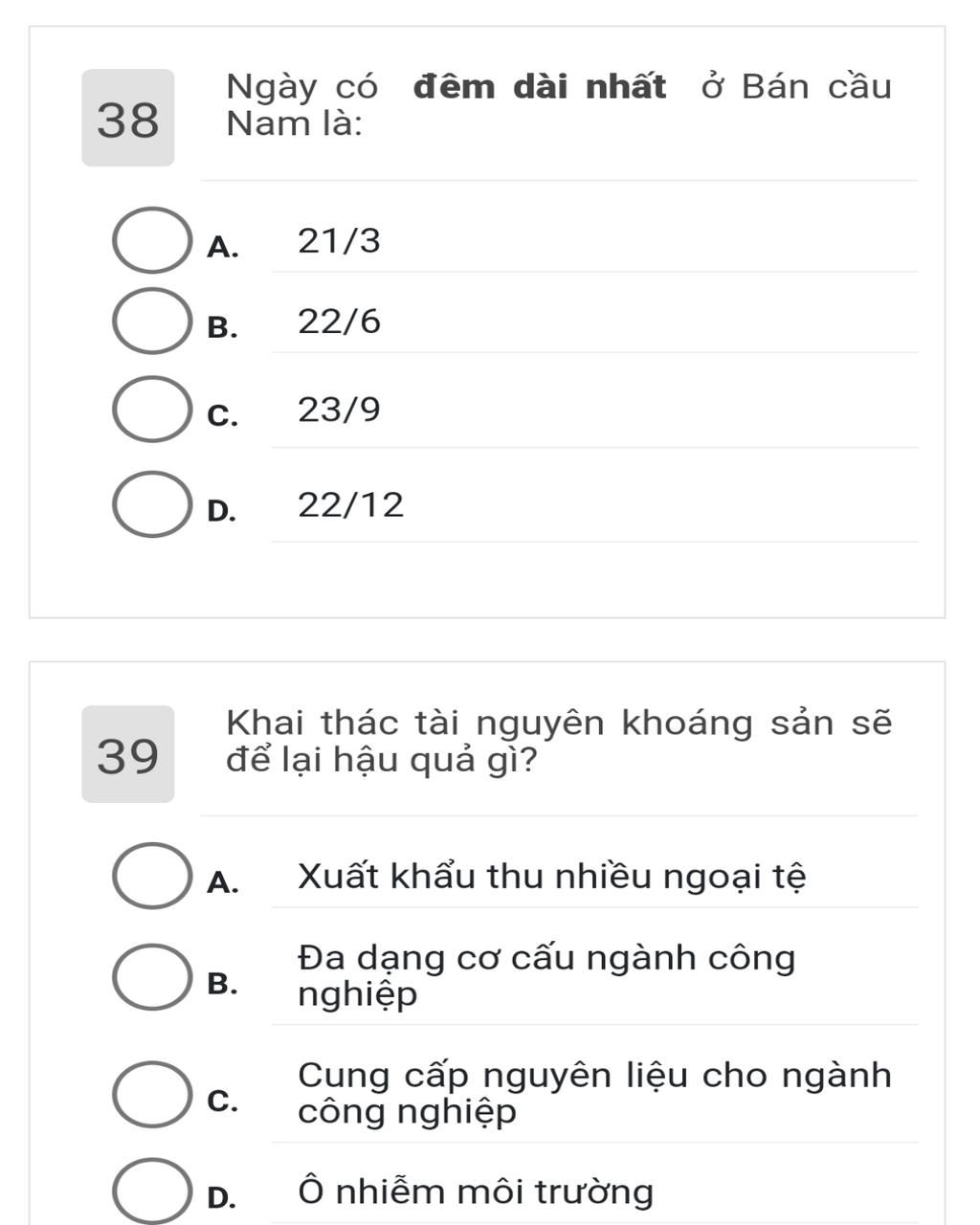Pick radio button for answer 22/12
Image resolution: width=980 pixels, height=1225 pixels.
(x=151, y=504)
